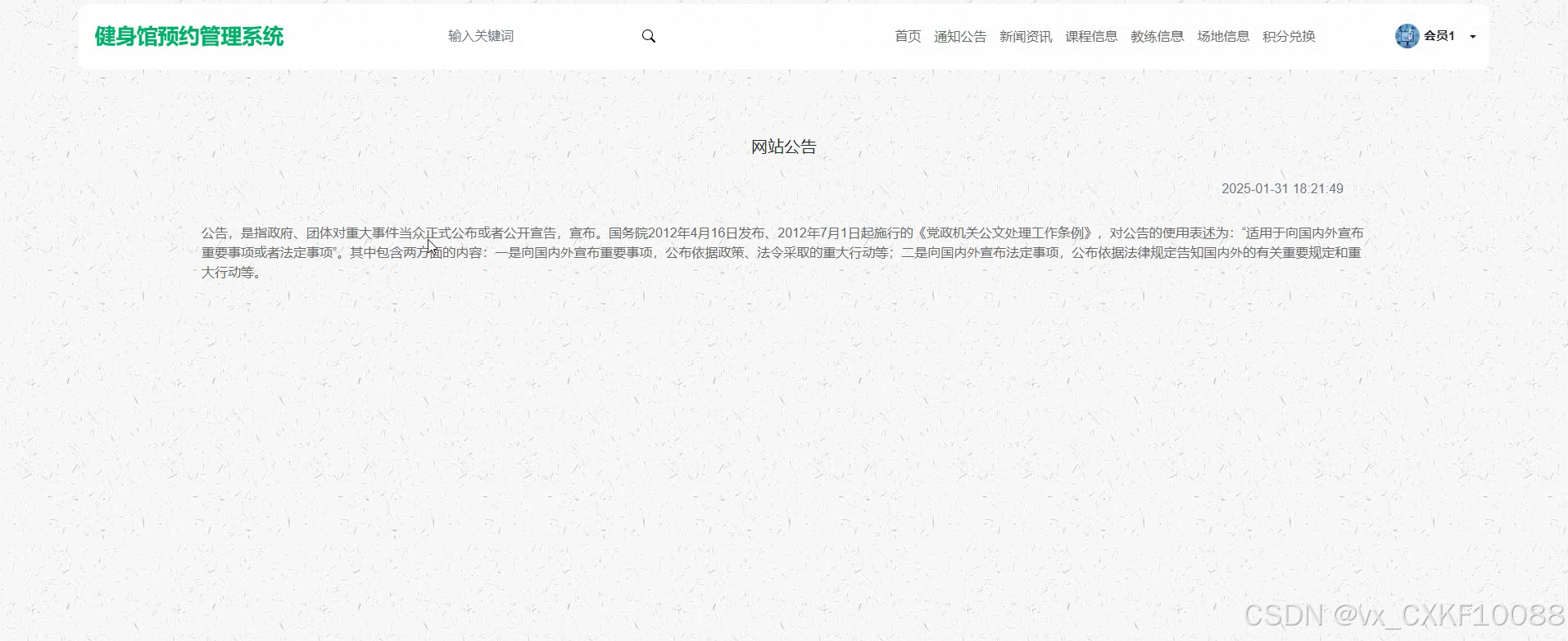
Task: Focus the 输入关键词 search field
Action: coord(537,36)
